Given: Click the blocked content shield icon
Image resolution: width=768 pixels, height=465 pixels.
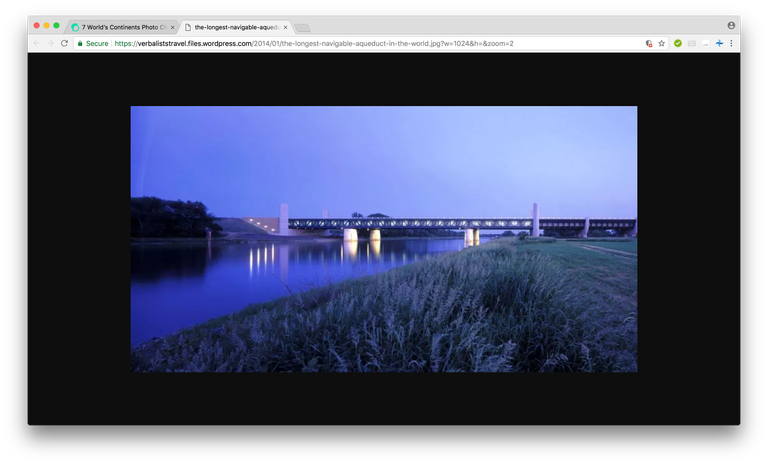Looking at the screenshot, I should 648,43.
